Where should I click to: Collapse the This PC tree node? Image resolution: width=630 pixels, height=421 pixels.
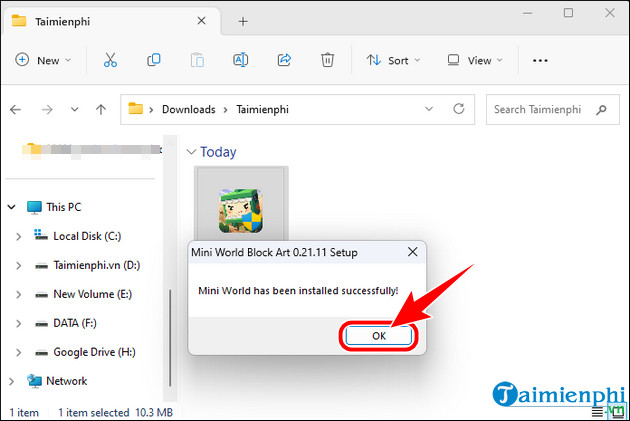point(12,207)
